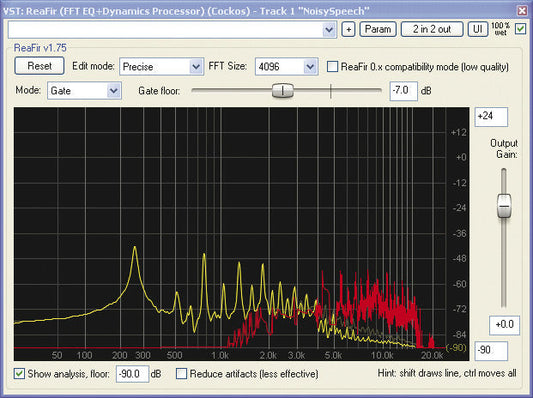The image size is (533, 398).
Task: Click the top graph range field showing +24
Action: [x=491, y=117]
